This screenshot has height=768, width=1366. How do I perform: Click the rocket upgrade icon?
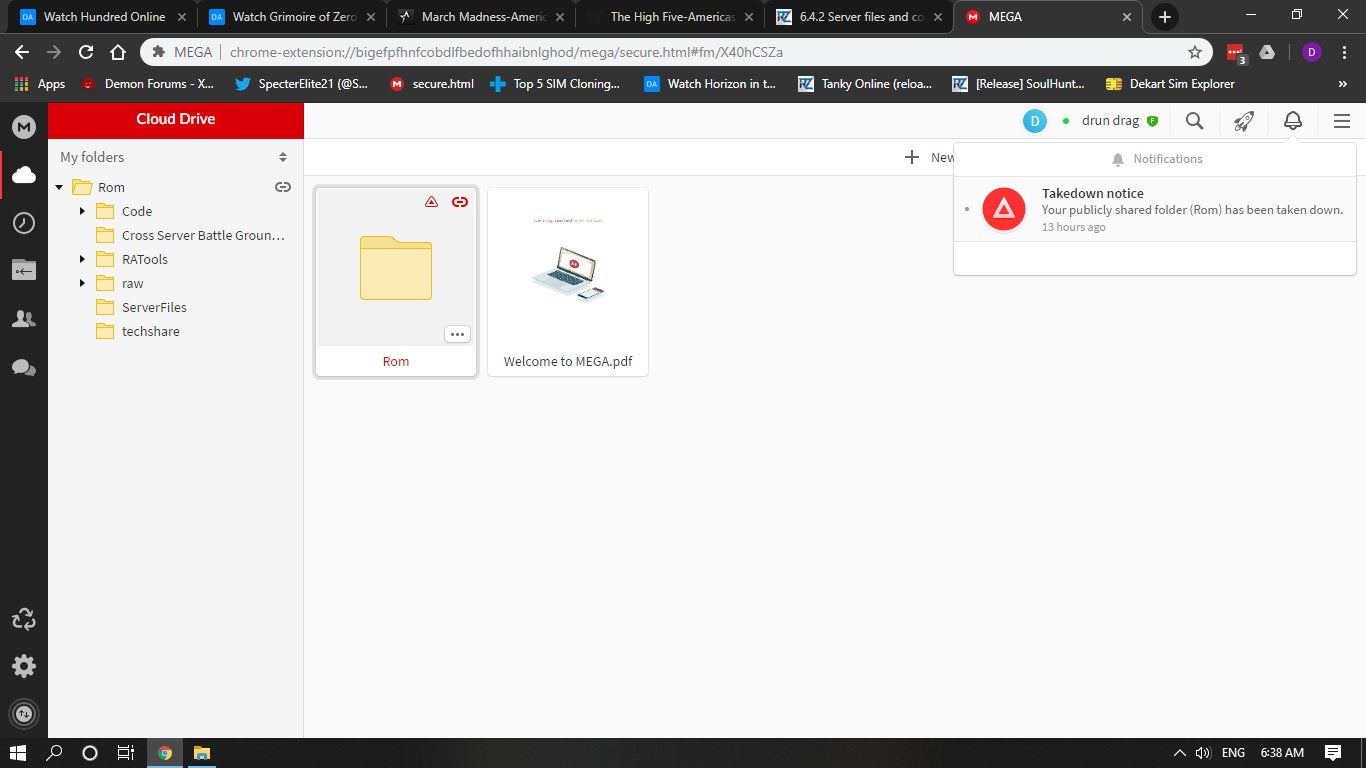[1243, 121]
